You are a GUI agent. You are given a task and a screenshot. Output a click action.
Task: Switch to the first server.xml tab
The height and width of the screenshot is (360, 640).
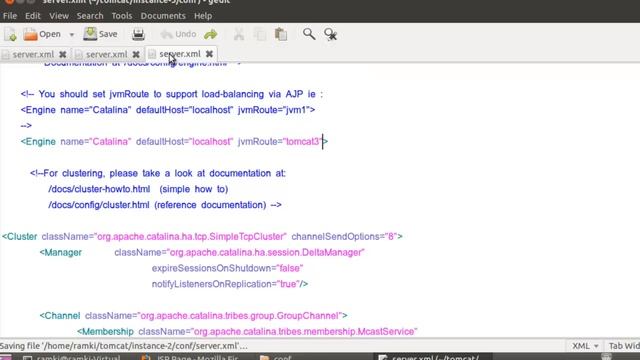[x=33, y=54]
